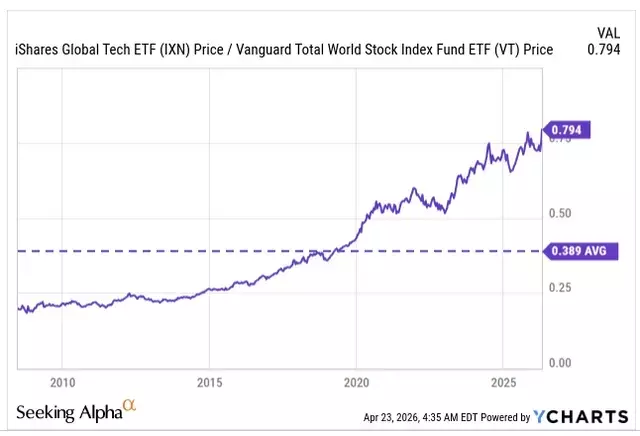Viewport: 640px width, 436px height.
Task: Select the 2025 x-axis label
Action: pos(504,382)
